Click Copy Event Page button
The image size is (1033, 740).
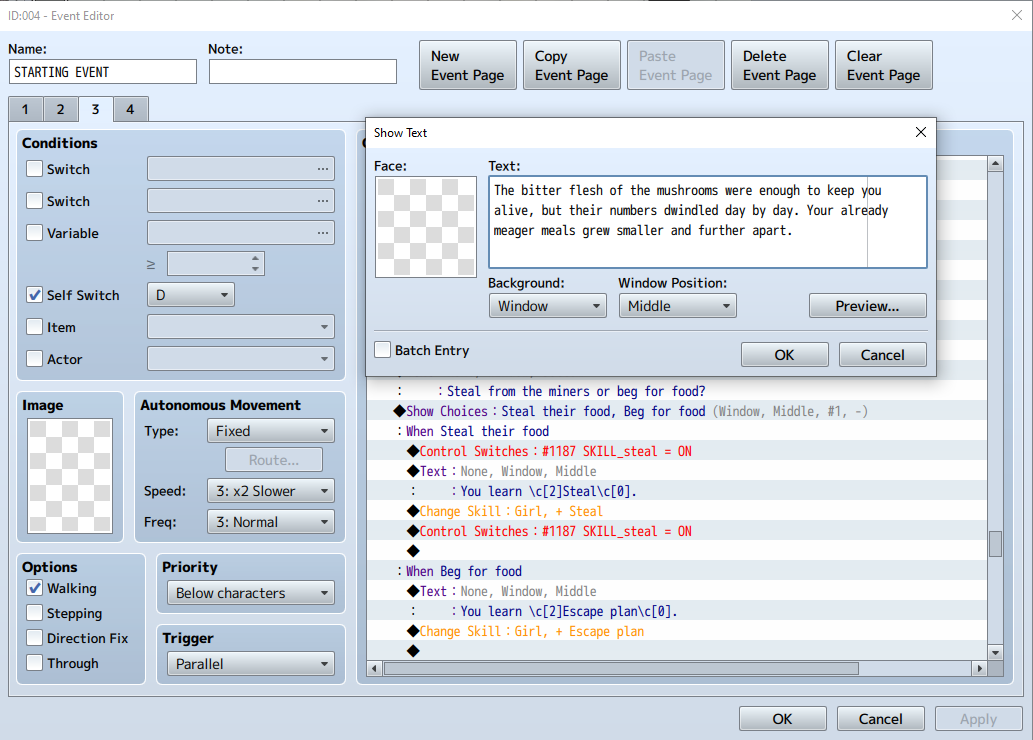(572, 65)
